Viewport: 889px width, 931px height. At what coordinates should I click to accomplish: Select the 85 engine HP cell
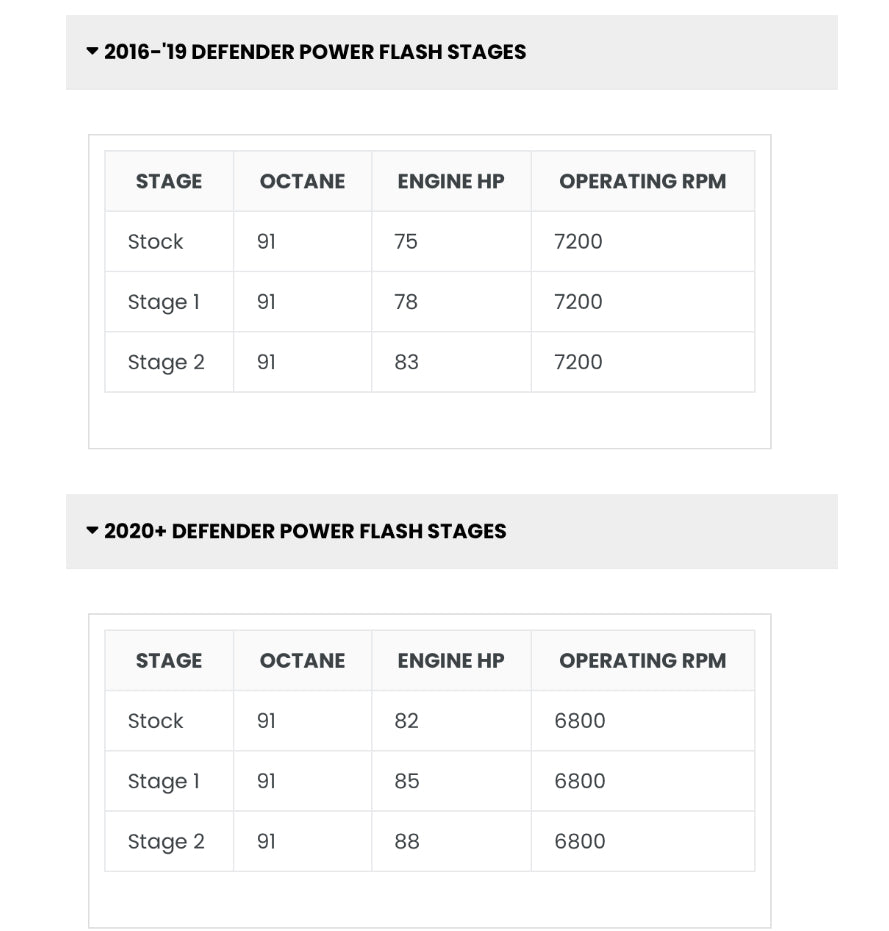click(406, 781)
